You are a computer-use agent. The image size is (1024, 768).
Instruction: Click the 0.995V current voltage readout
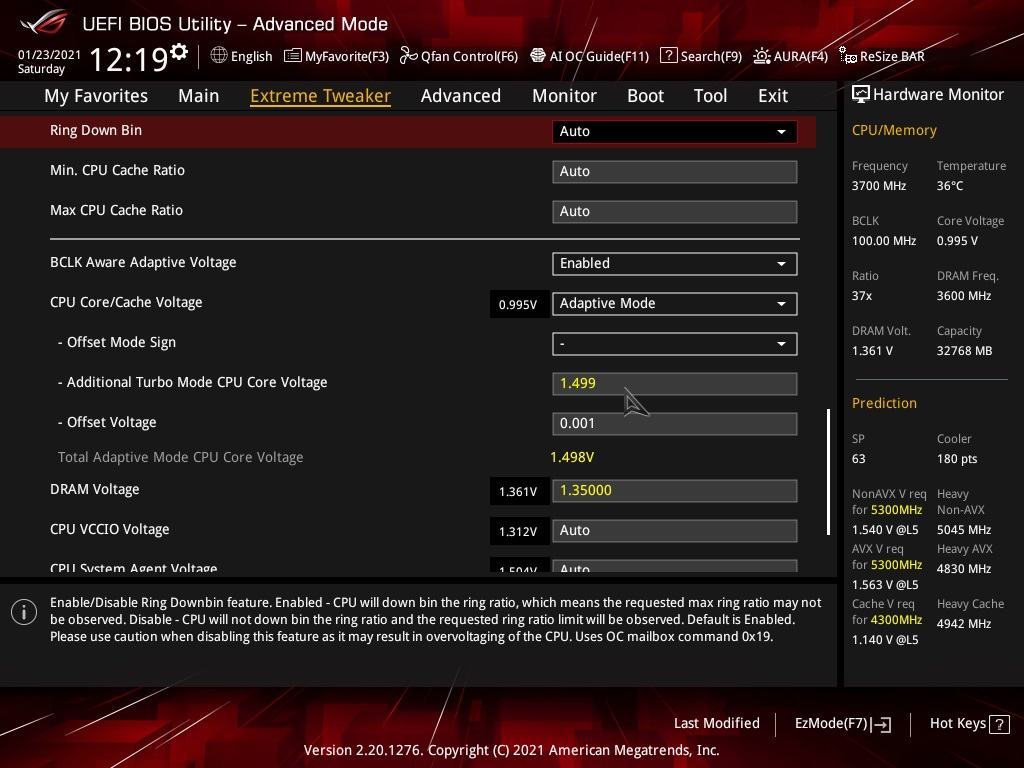pos(518,305)
